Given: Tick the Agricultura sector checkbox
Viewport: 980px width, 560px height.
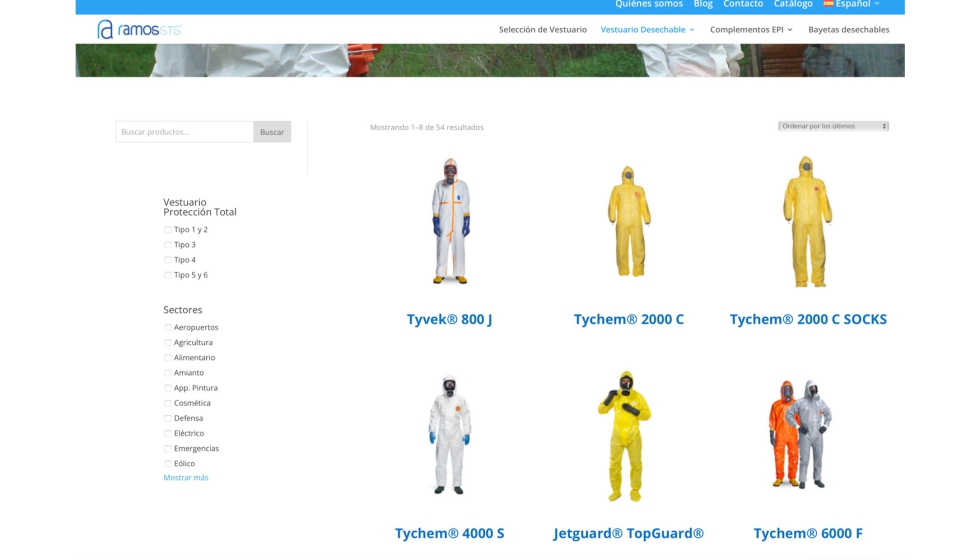Looking at the screenshot, I should pos(168,343).
